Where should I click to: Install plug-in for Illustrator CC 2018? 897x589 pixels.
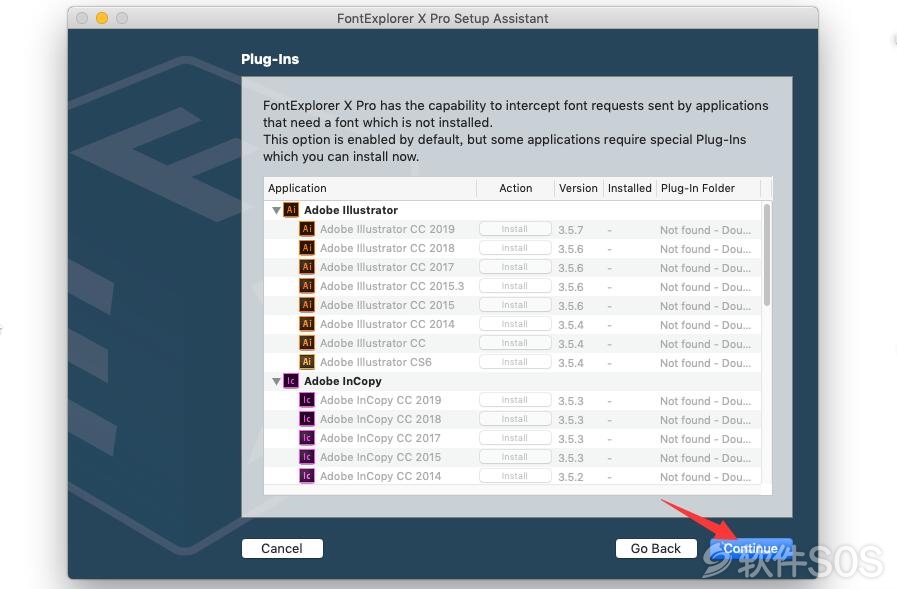click(x=515, y=248)
